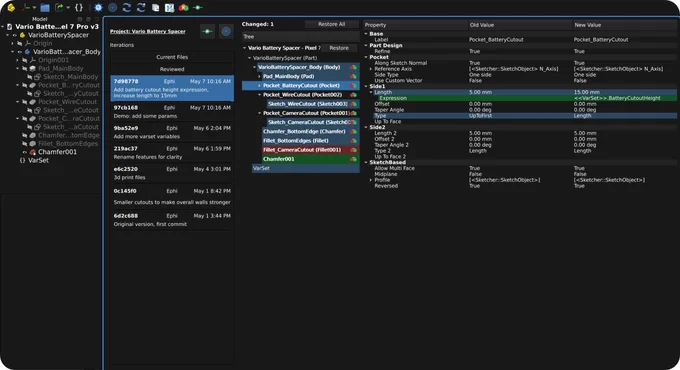Collapse the SketchBased property group
The width and height of the screenshot is (680, 370).
pos(366,162)
